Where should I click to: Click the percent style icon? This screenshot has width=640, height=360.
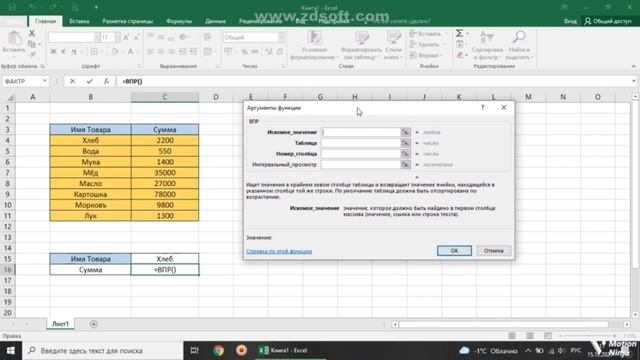pos(244,51)
